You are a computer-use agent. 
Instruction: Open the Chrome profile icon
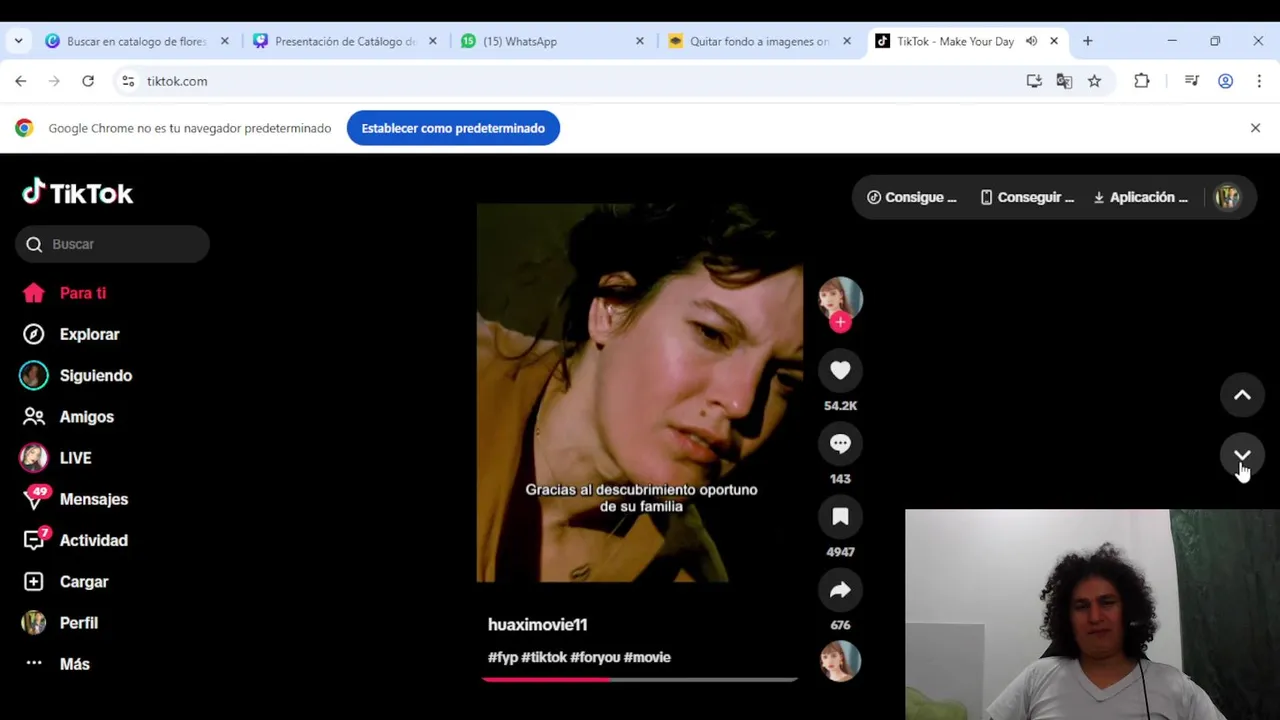pyautogui.click(x=1225, y=81)
